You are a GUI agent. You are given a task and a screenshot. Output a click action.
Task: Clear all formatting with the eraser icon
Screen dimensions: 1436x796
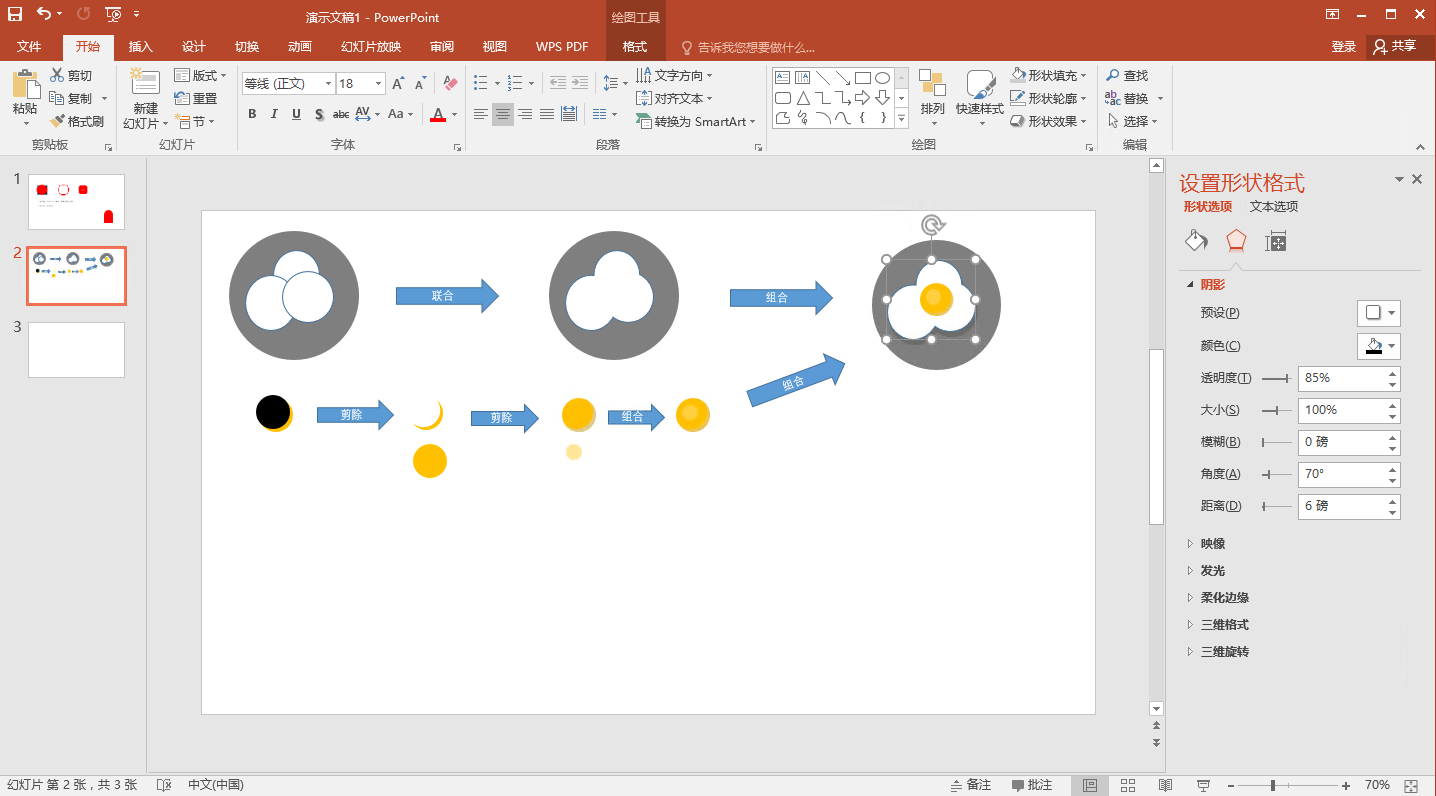(450, 84)
